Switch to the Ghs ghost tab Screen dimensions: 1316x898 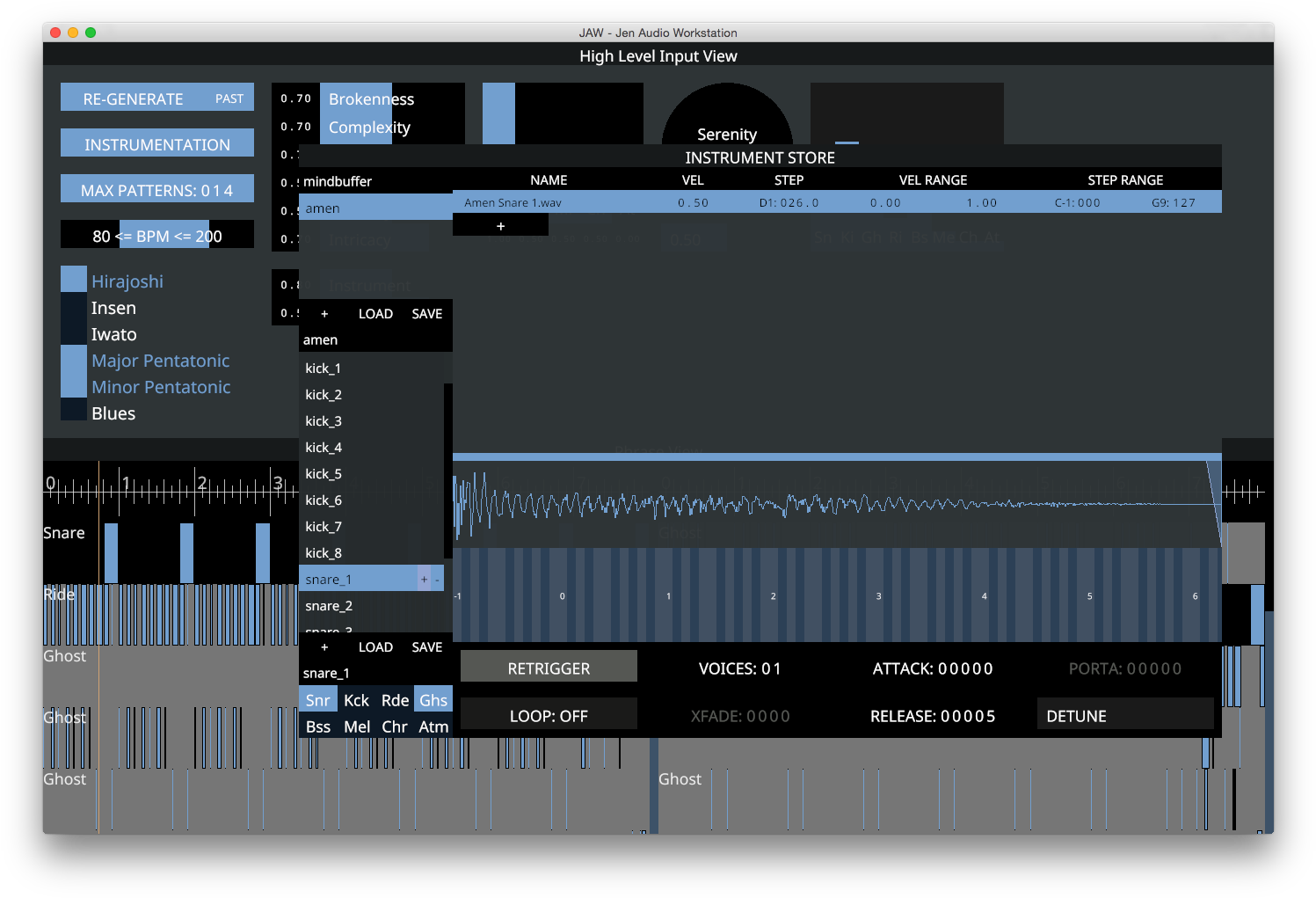click(x=433, y=699)
